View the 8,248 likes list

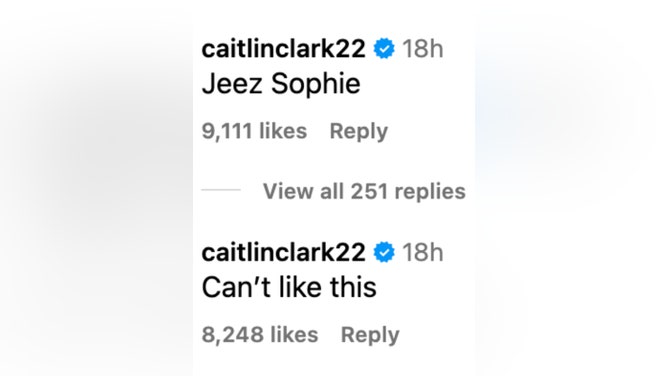coord(260,334)
